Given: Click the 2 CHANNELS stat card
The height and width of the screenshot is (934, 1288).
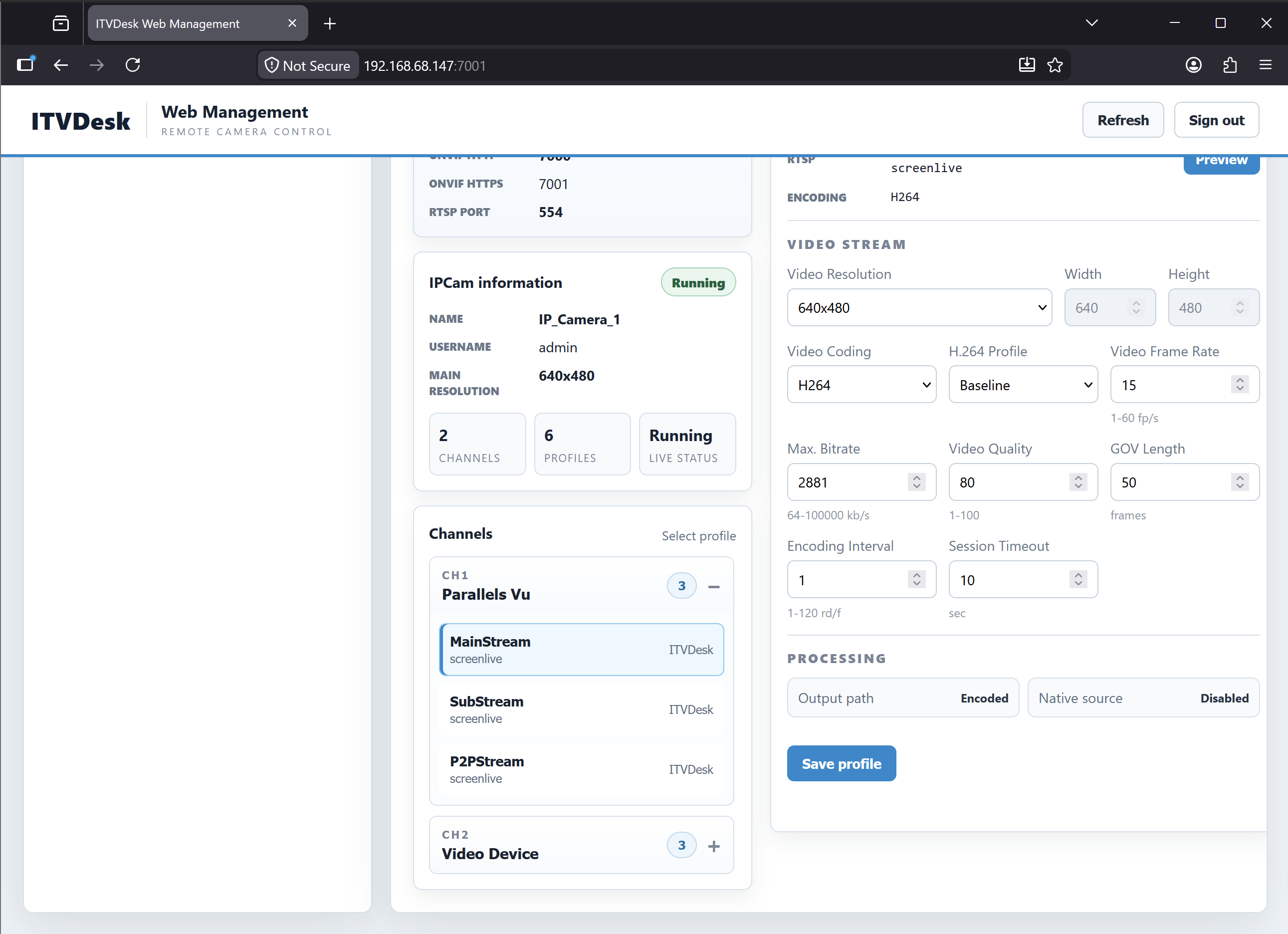Looking at the screenshot, I should (477, 444).
